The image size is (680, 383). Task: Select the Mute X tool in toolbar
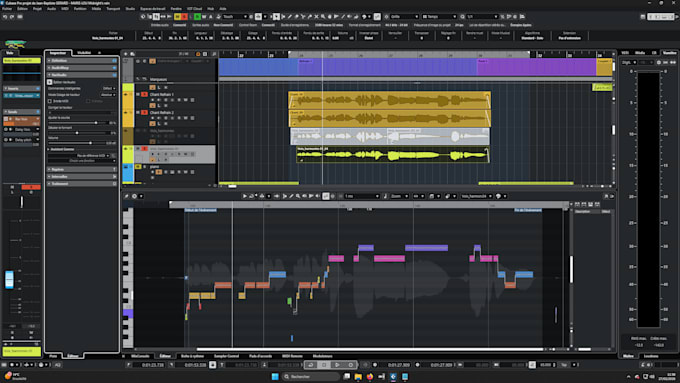point(316,16)
